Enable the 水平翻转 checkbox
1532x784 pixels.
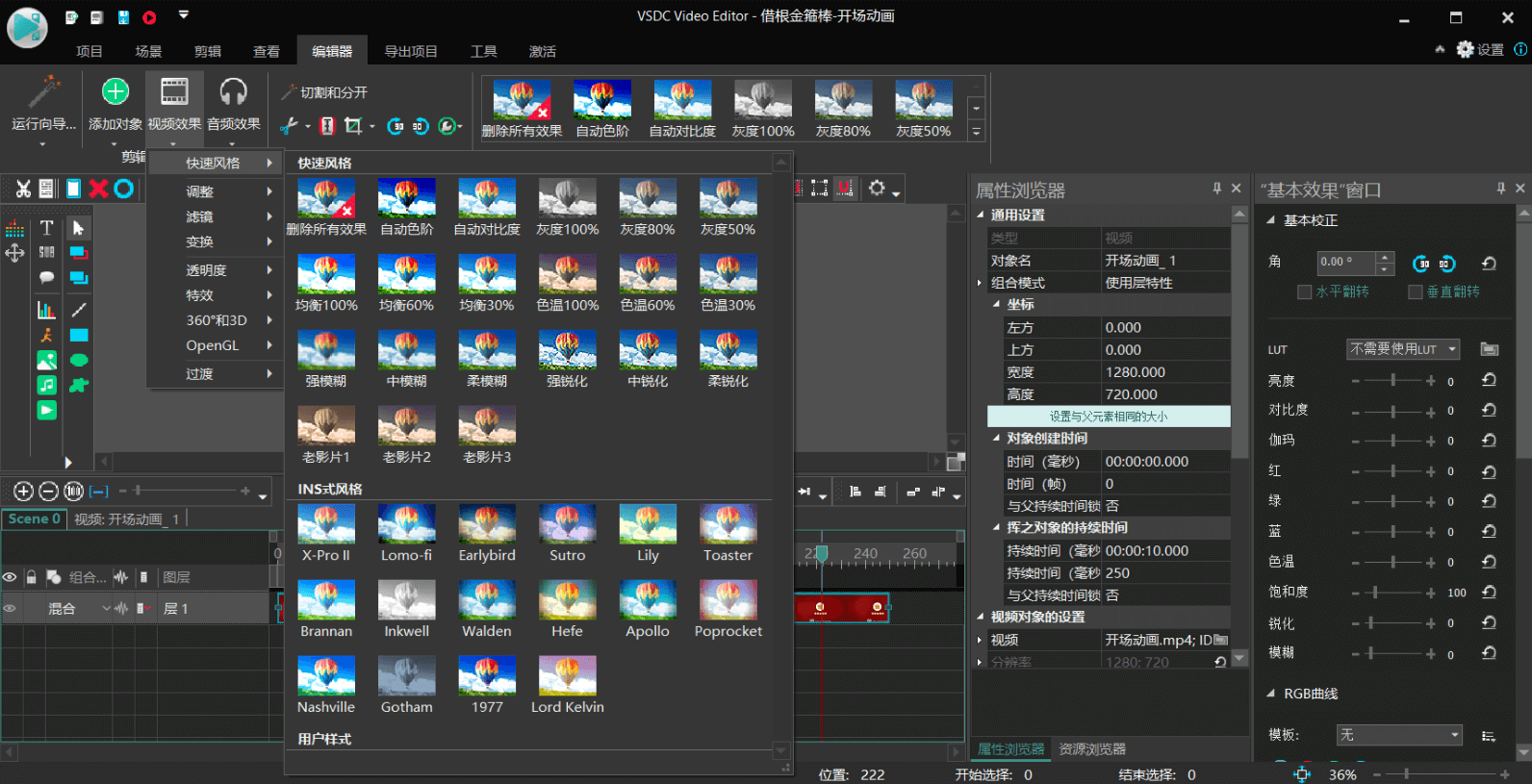point(1305,291)
